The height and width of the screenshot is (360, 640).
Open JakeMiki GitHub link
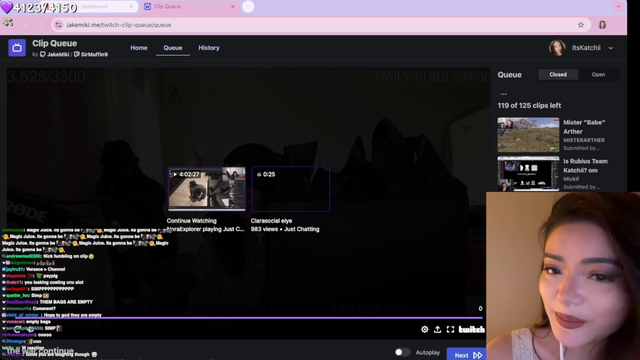(55, 54)
